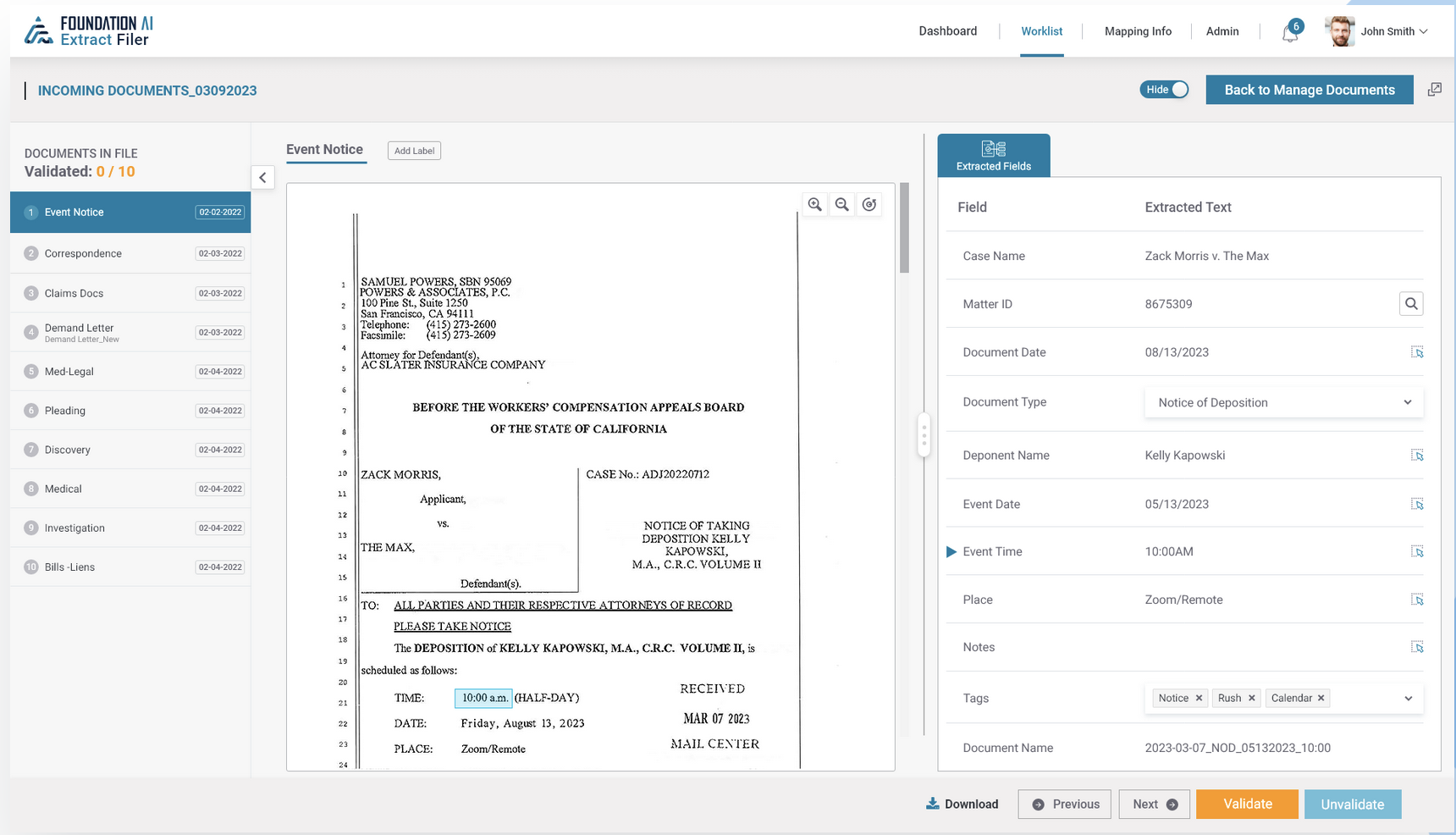Screen dimensions: 1456x835
Task: Zoom into the document preview
Action: tap(814, 204)
